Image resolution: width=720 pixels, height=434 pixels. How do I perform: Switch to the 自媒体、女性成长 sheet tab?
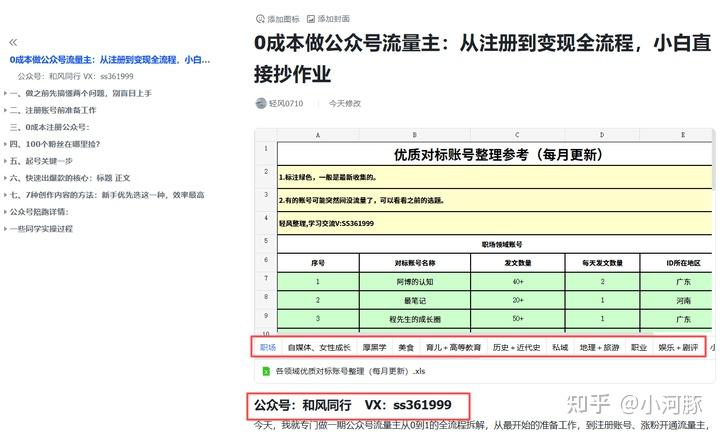[x=319, y=347]
